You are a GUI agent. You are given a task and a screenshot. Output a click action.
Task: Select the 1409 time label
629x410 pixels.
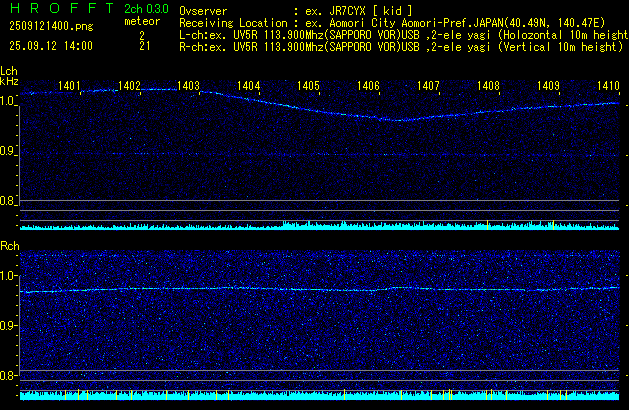[548, 86]
